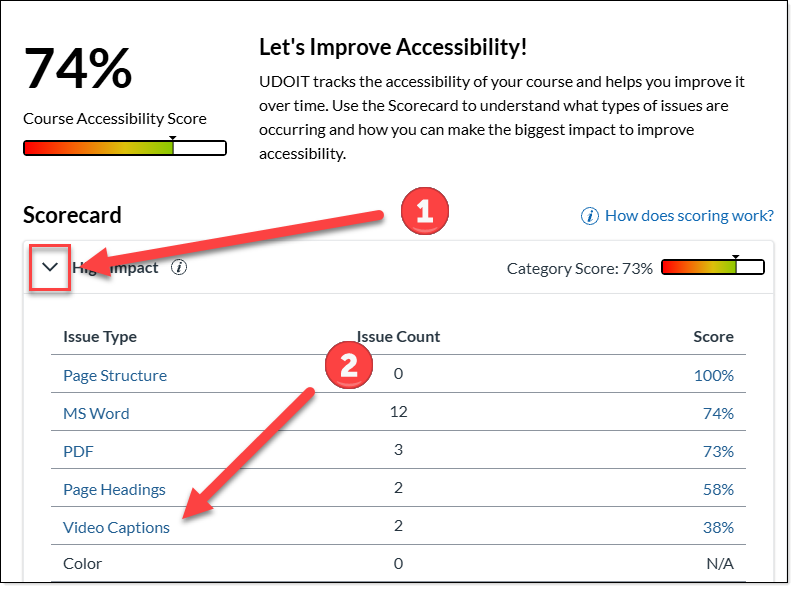Open the Page Structure issue type
The height and width of the screenshot is (589, 794).
coord(115,376)
